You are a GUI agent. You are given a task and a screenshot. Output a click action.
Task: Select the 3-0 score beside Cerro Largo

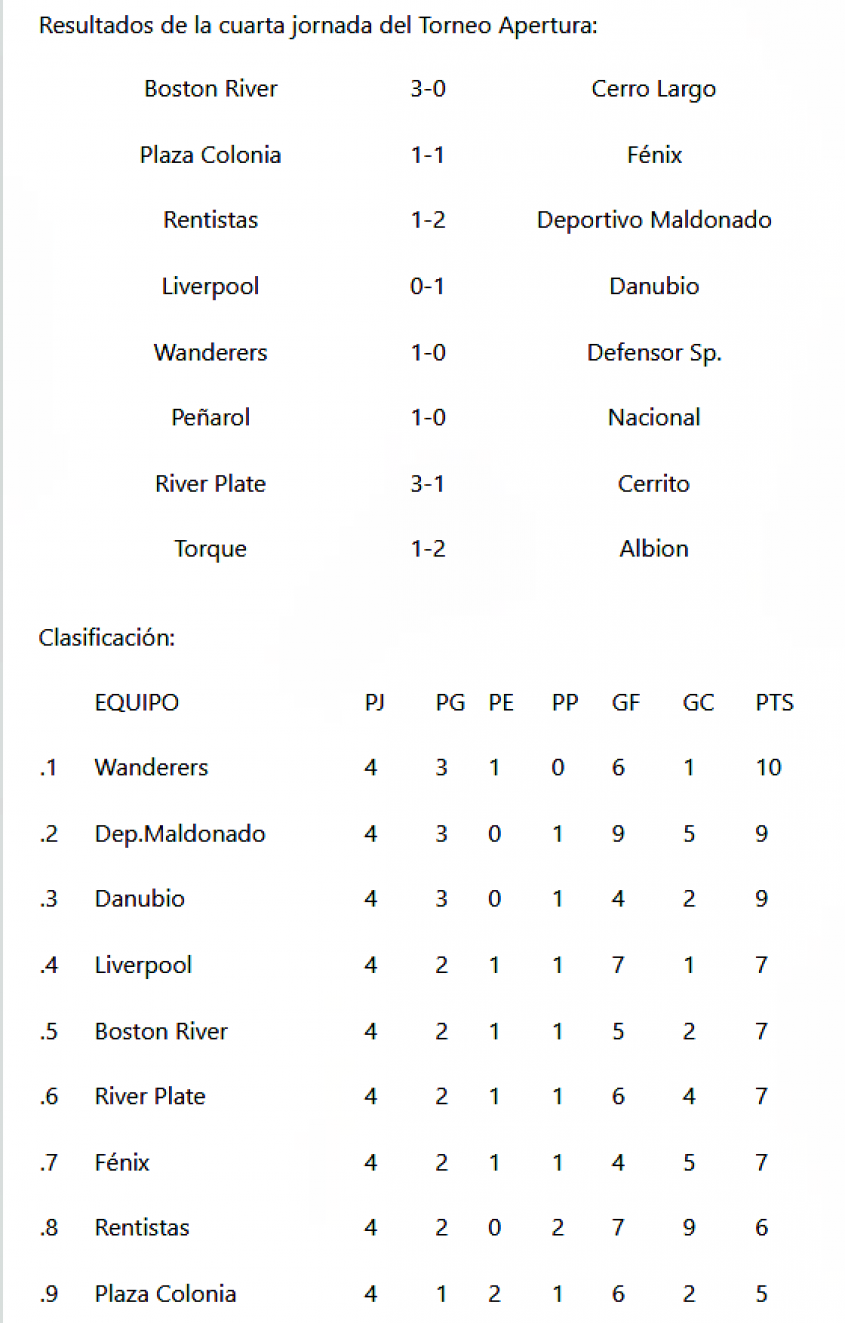428,89
